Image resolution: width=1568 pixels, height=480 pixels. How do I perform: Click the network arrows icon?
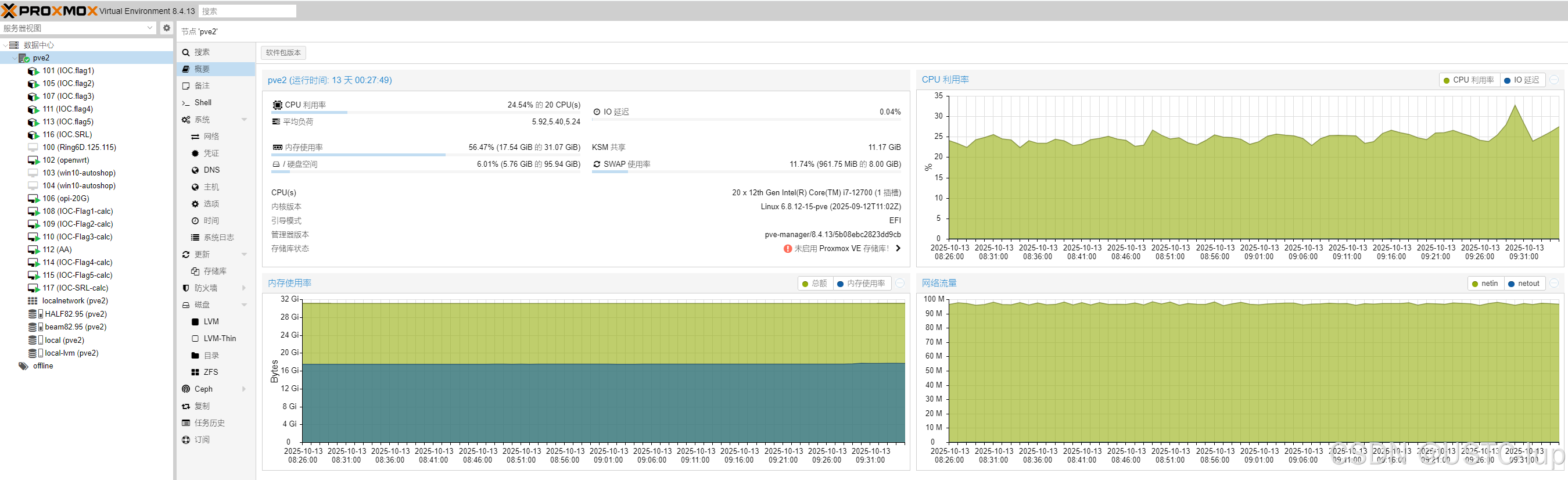click(195, 137)
